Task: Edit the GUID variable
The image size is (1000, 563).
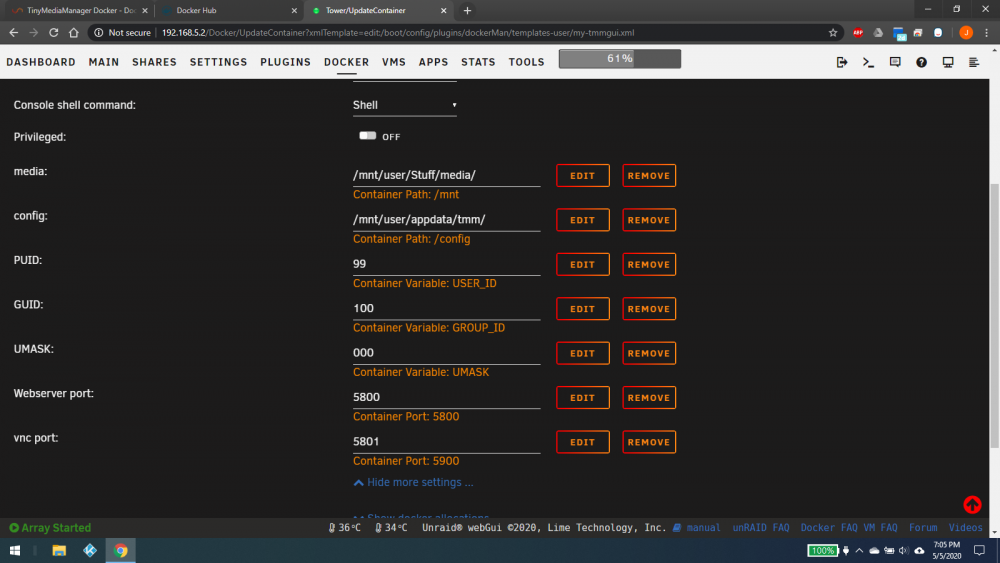Action: point(582,309)
